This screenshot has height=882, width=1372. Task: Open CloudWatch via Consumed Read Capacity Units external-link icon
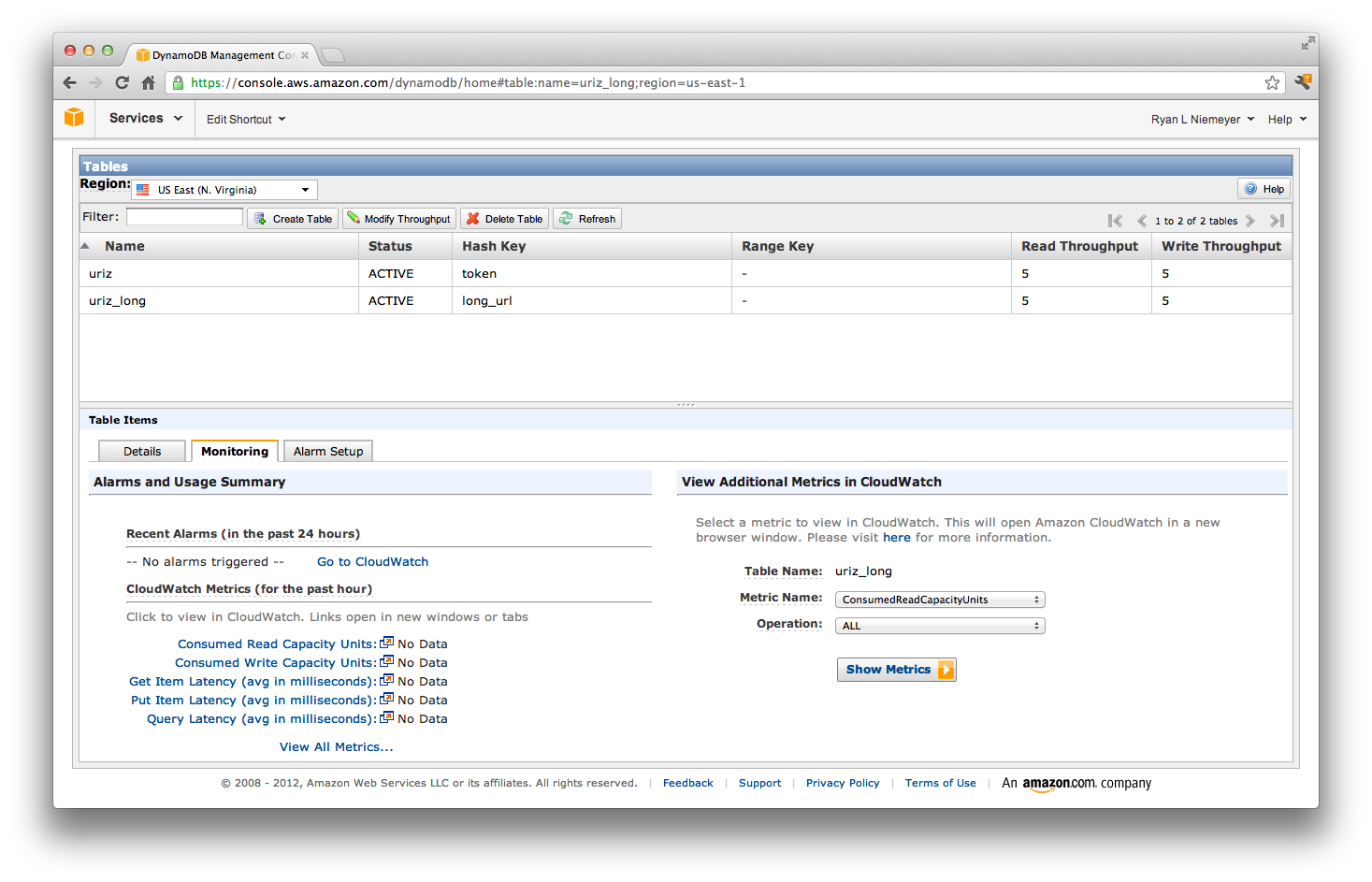(386, 642)
